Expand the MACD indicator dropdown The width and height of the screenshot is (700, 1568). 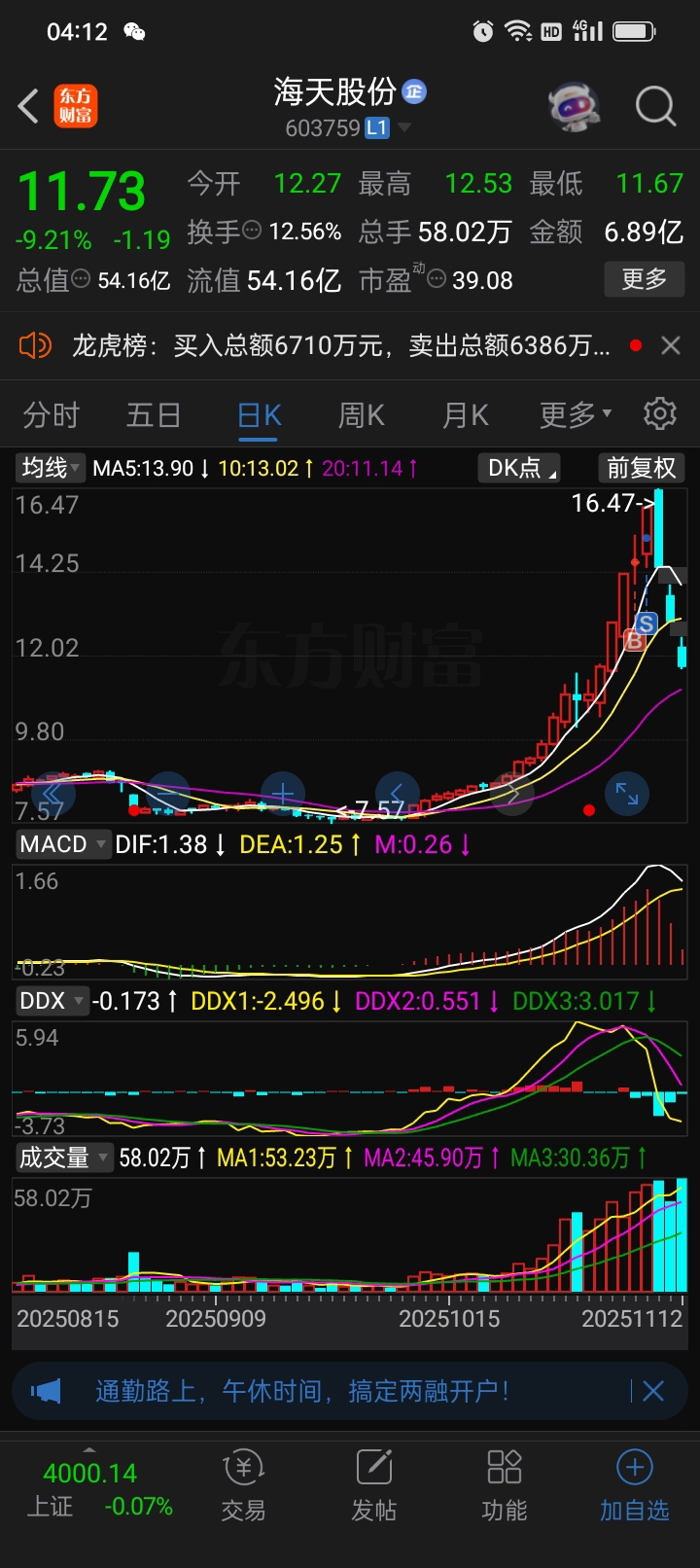pos(62,844)
